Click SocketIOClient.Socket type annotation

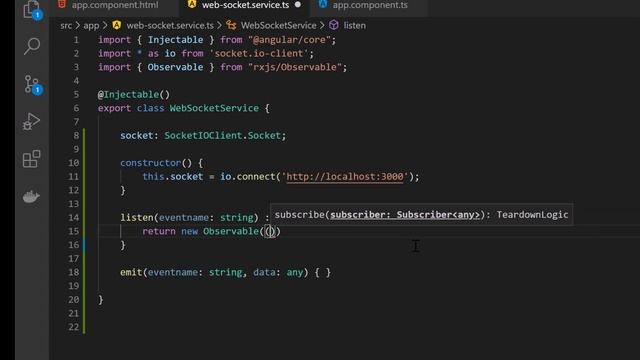click(x=222, y=136)
